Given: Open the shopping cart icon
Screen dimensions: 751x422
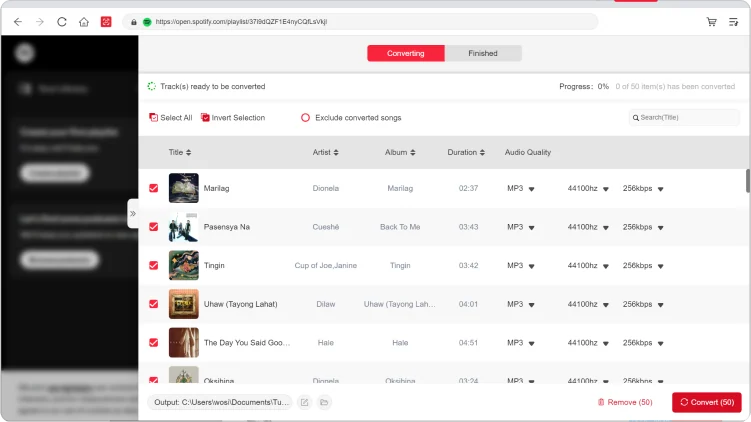Looking at the screenshot, I should (711, 22).
